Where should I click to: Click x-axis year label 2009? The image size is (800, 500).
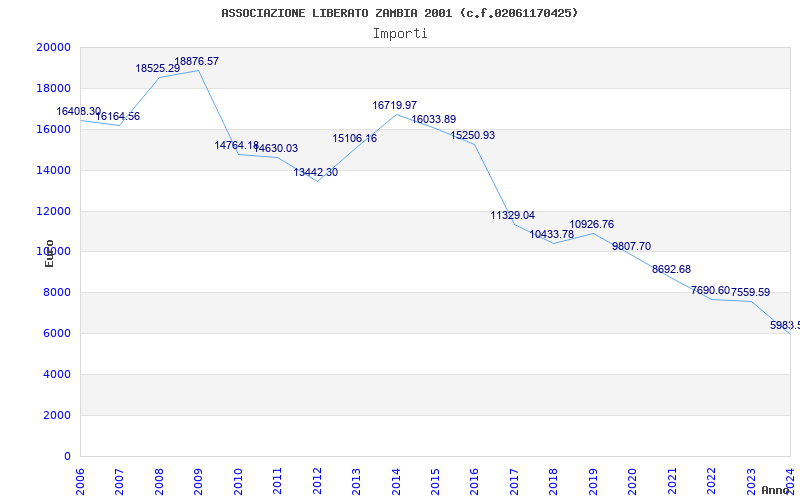pyautogui.click(x=198, y=481)
